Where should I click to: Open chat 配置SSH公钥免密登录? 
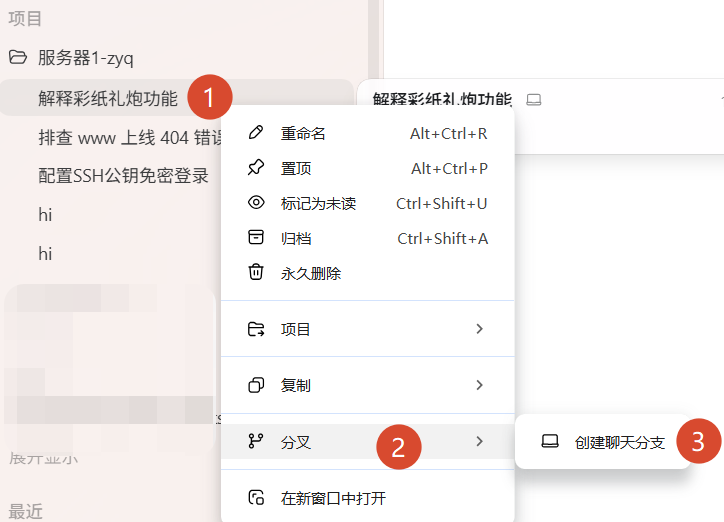point(123,176)
